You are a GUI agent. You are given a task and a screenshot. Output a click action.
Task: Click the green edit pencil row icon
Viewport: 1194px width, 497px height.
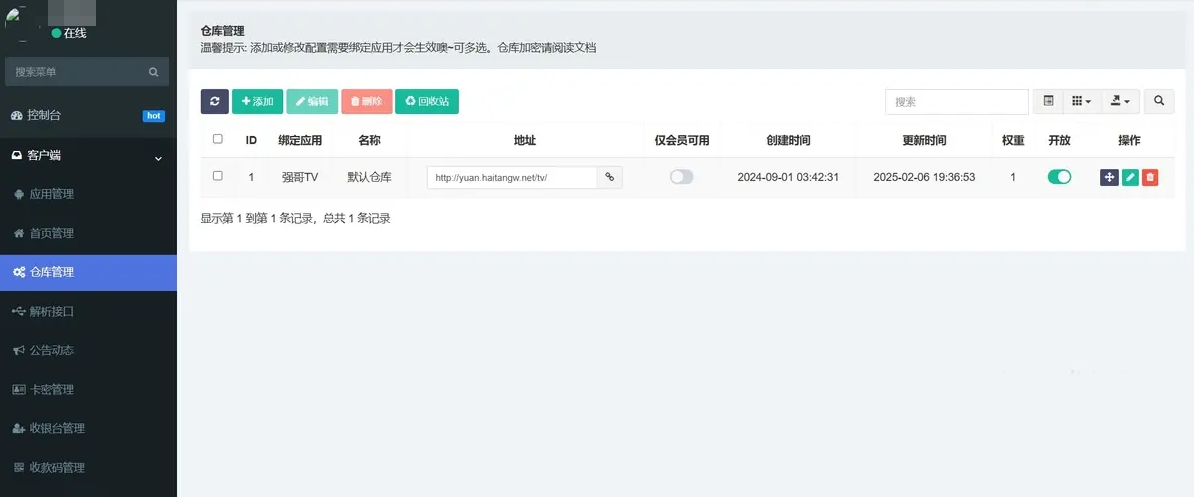tap(1131, 177)
